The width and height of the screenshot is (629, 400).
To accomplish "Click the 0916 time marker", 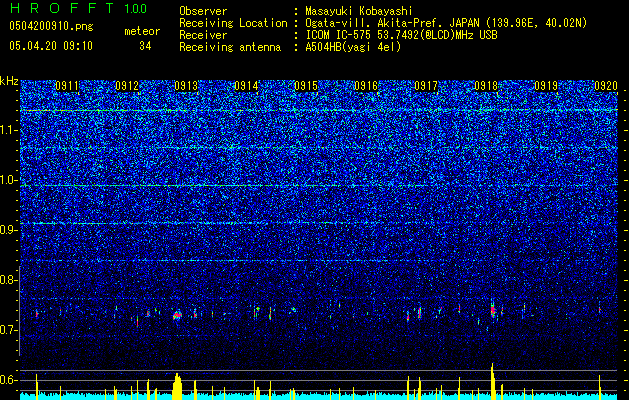I will tap(366, 86).
